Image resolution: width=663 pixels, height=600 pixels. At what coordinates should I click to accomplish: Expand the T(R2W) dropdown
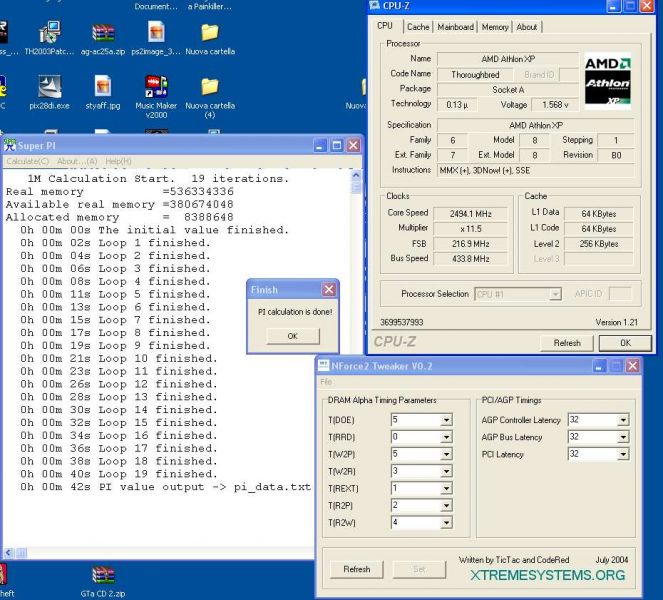pyautogui.click(x=446, y=523)
